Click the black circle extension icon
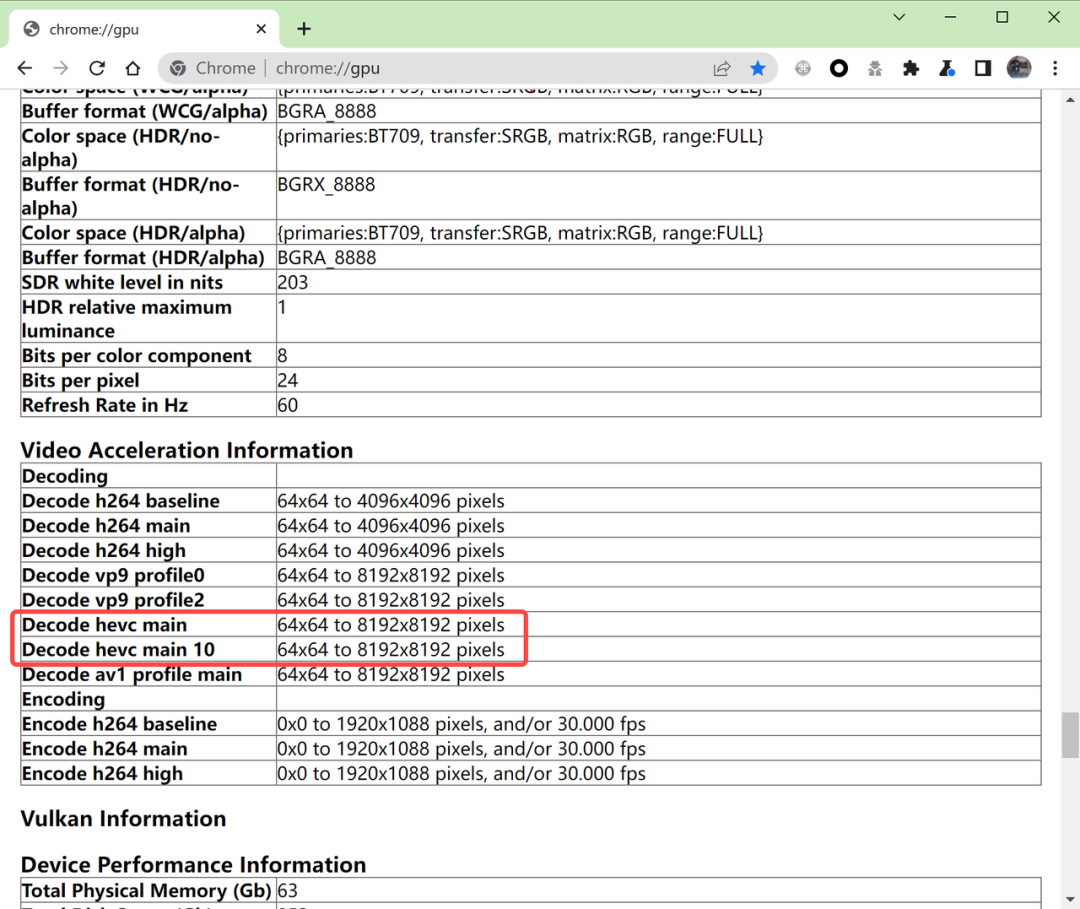This screenshot has width=1080, height=909. coord(839,68)
